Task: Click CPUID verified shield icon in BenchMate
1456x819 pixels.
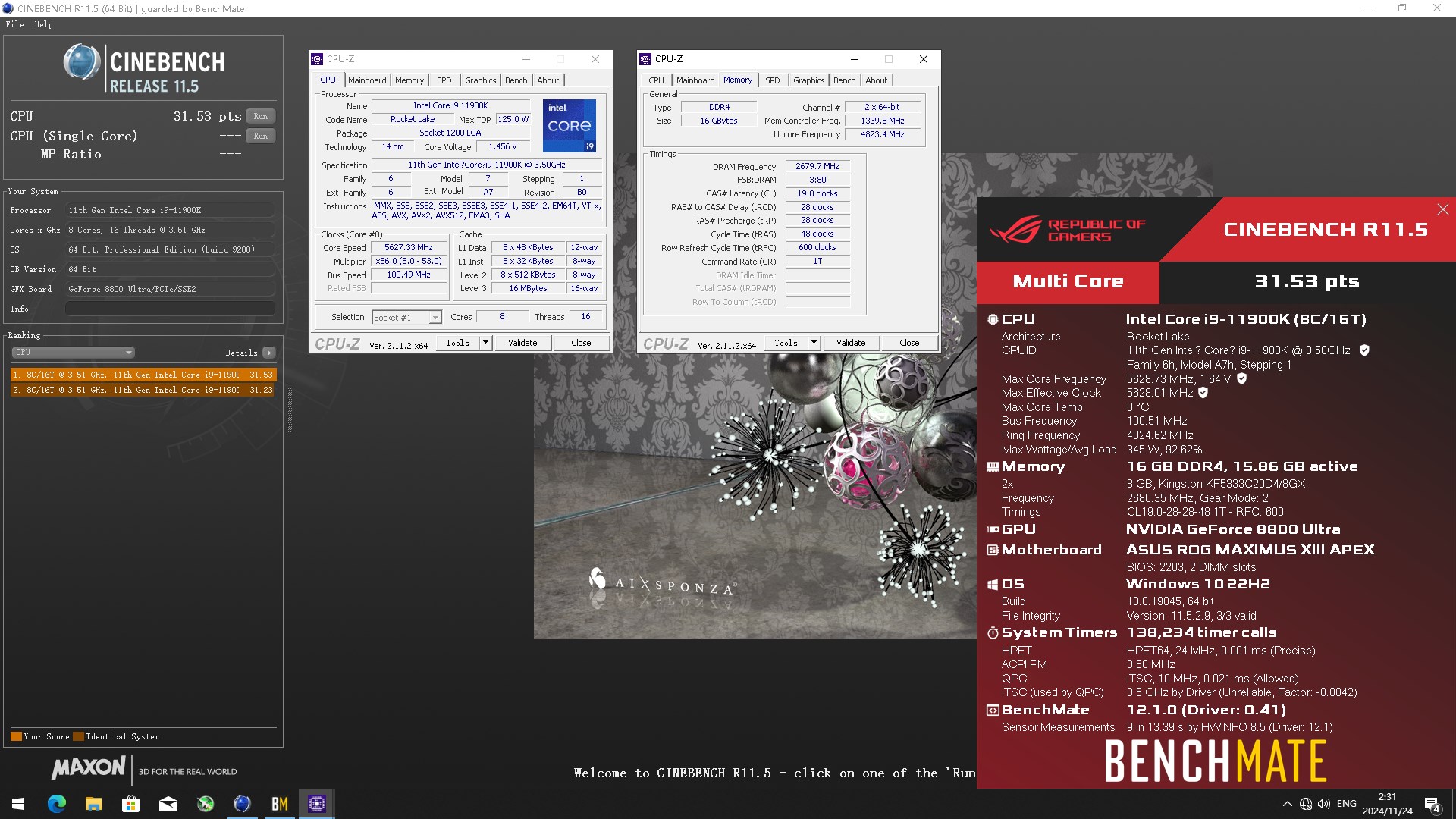Action: pyautogui.click(x=1364, y=350)
